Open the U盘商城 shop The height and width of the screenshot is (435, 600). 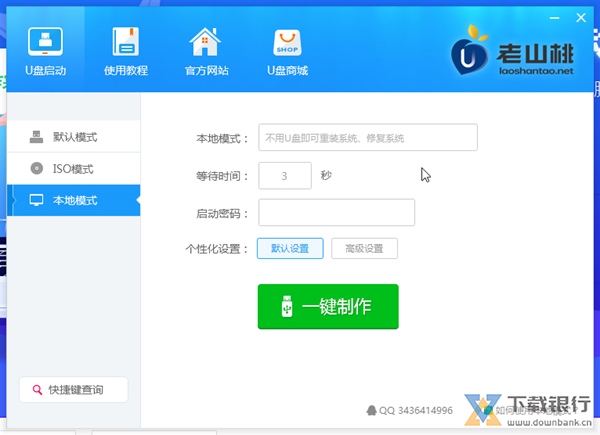point(287,51)
